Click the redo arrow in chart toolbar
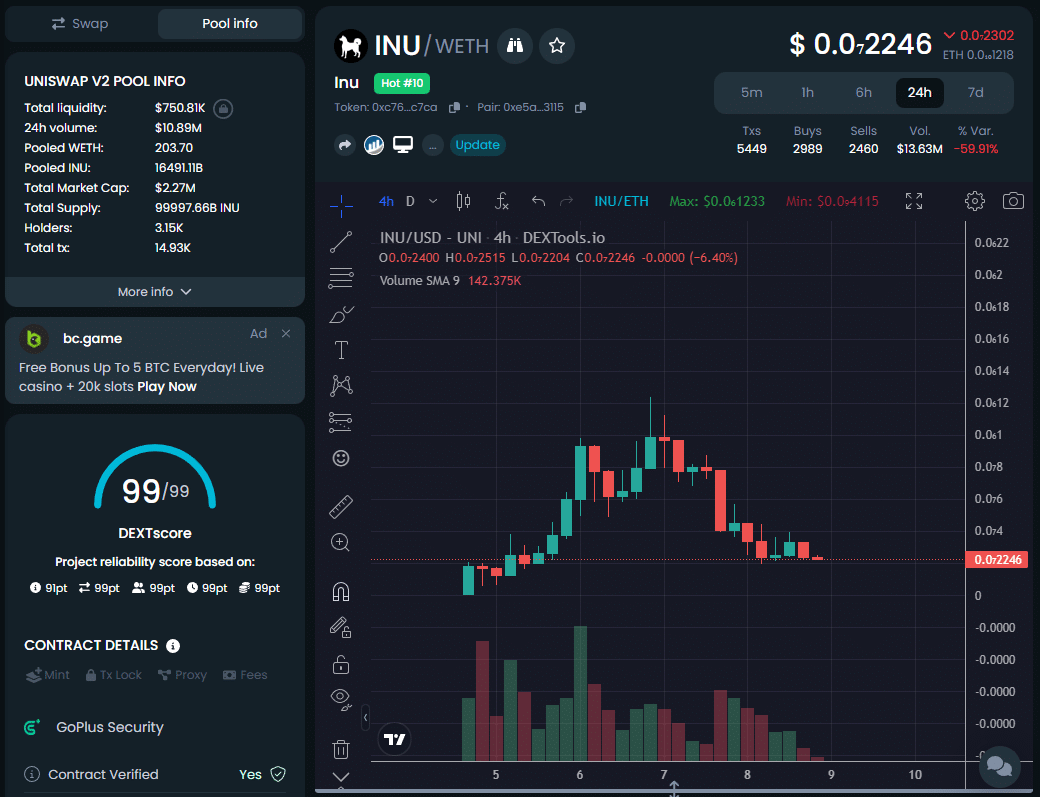The height and width of the screenshot is (797, 1040). [566, 201]
